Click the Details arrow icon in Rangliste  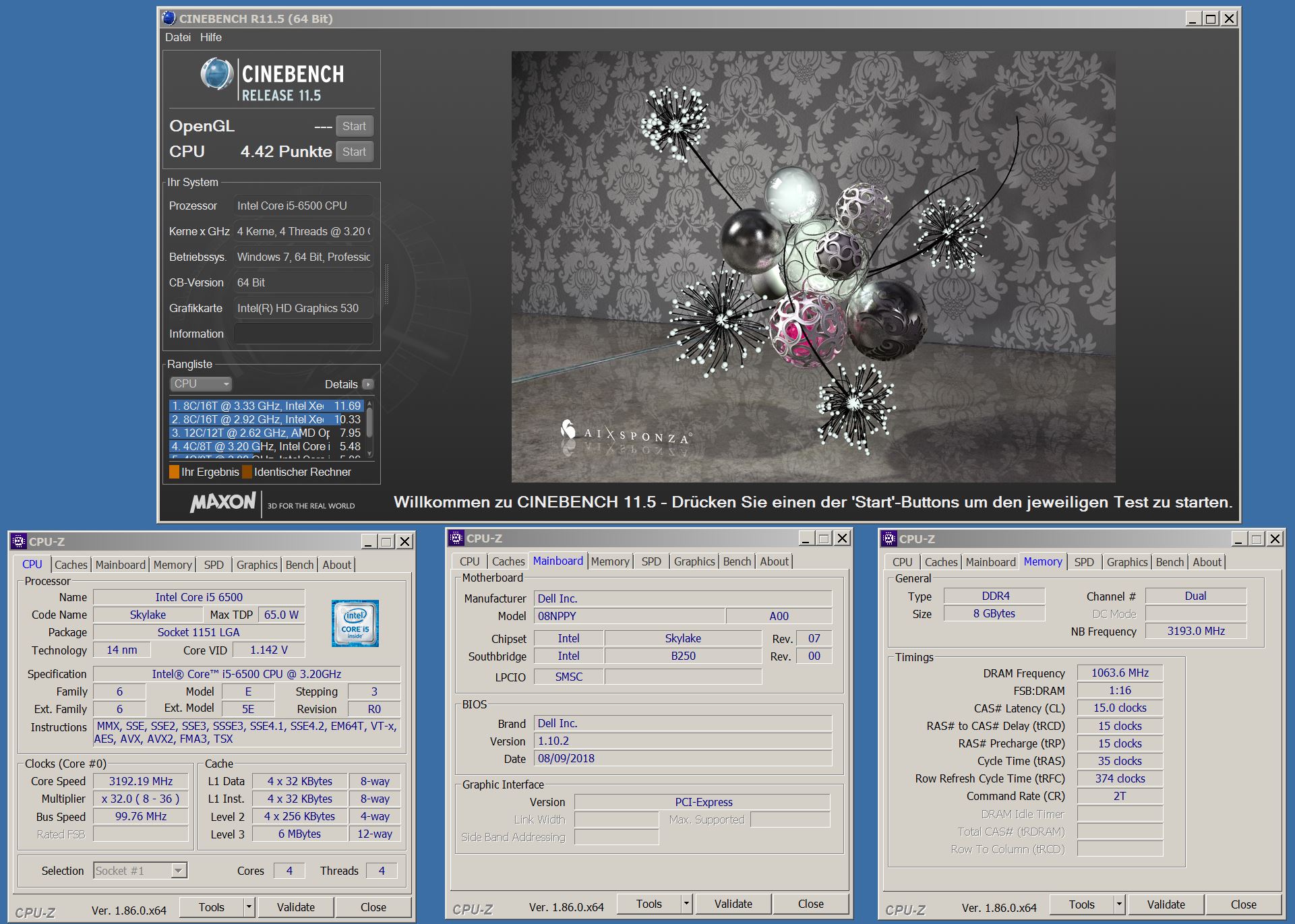(367, 384)
